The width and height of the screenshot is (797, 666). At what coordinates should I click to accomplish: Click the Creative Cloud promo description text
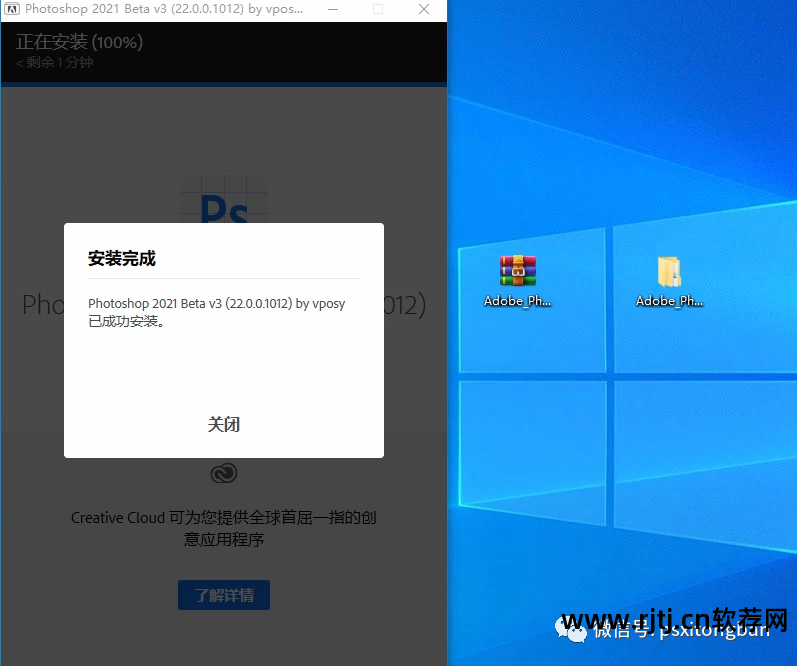pos(224,528)
